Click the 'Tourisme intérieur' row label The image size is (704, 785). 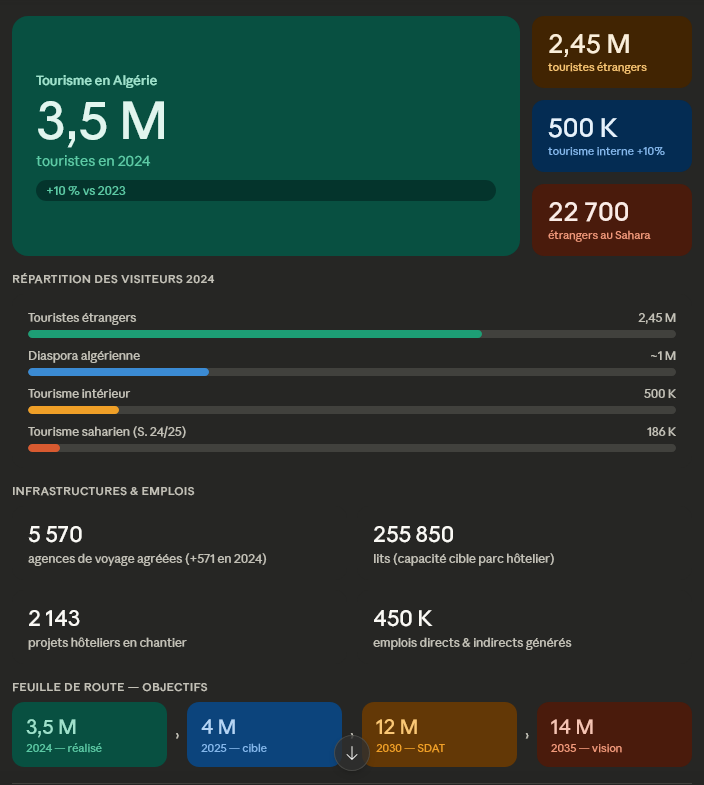click(x=79, y=394)
